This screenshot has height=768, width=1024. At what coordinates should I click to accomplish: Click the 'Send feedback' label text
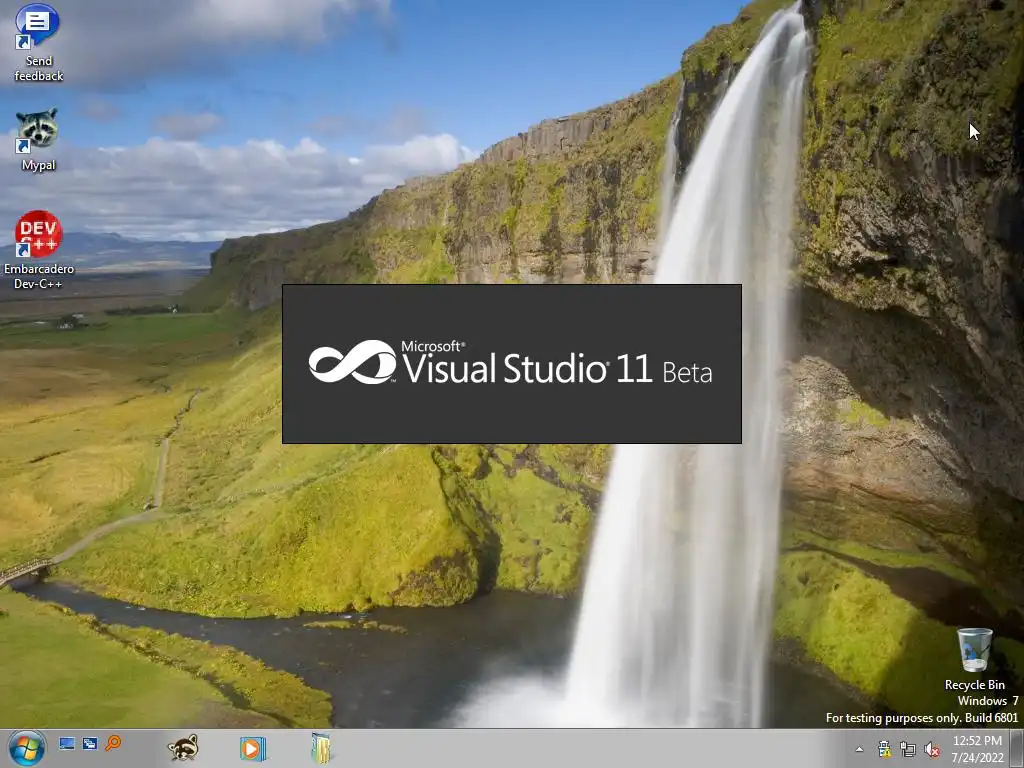(x=39, y=69)
